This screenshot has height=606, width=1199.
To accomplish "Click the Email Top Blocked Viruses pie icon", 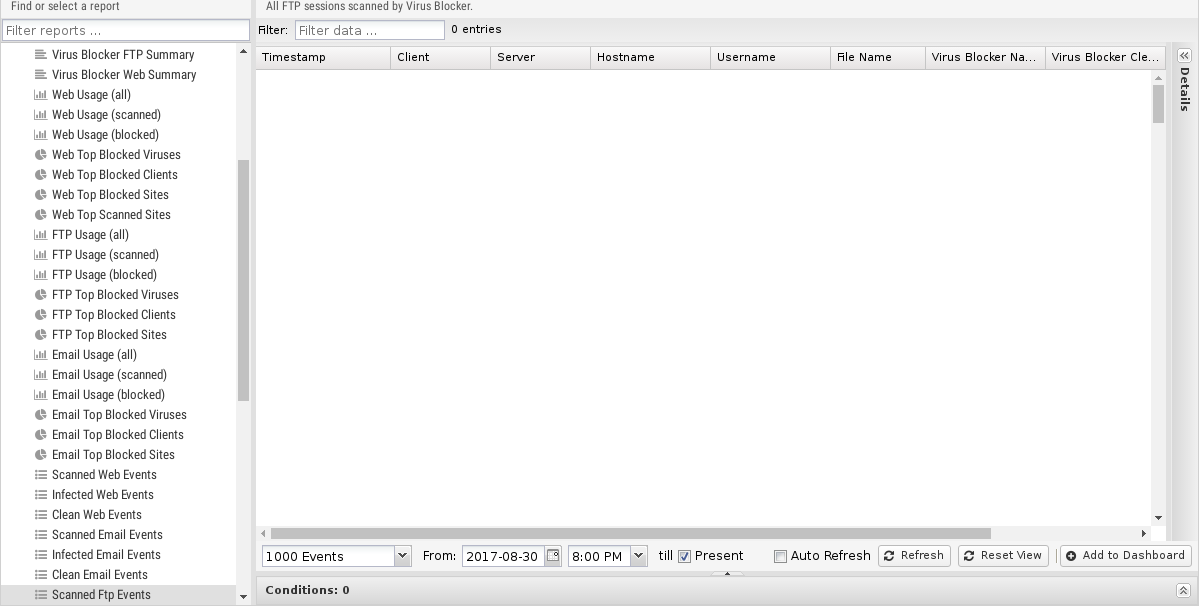I will [41, 415].
